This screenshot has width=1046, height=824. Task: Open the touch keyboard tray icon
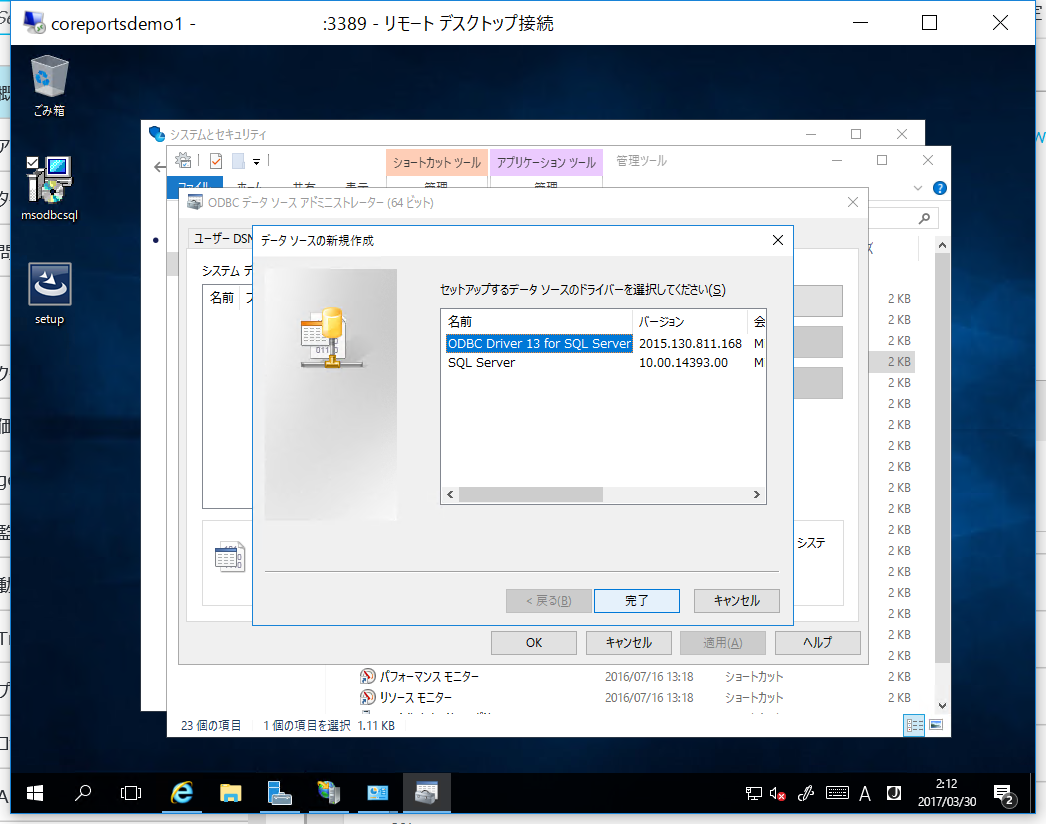point(837,793)
